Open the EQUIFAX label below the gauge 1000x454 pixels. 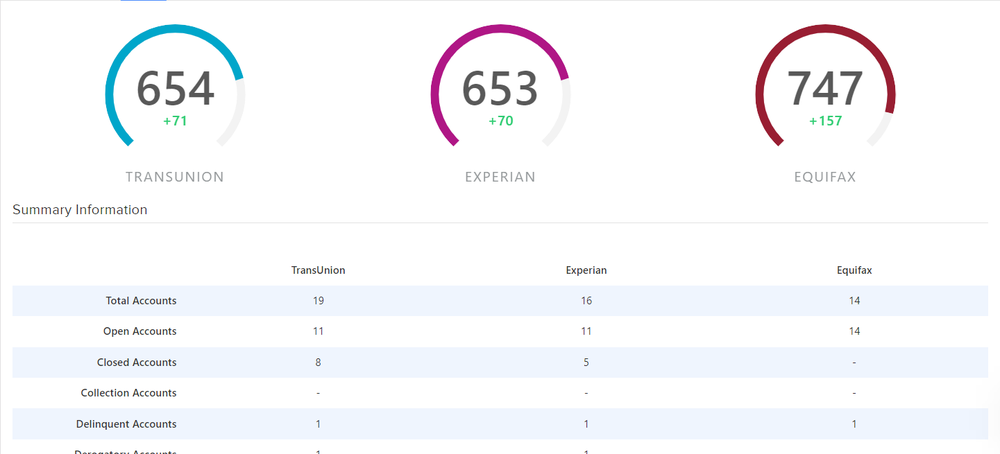tap(825, 177)
